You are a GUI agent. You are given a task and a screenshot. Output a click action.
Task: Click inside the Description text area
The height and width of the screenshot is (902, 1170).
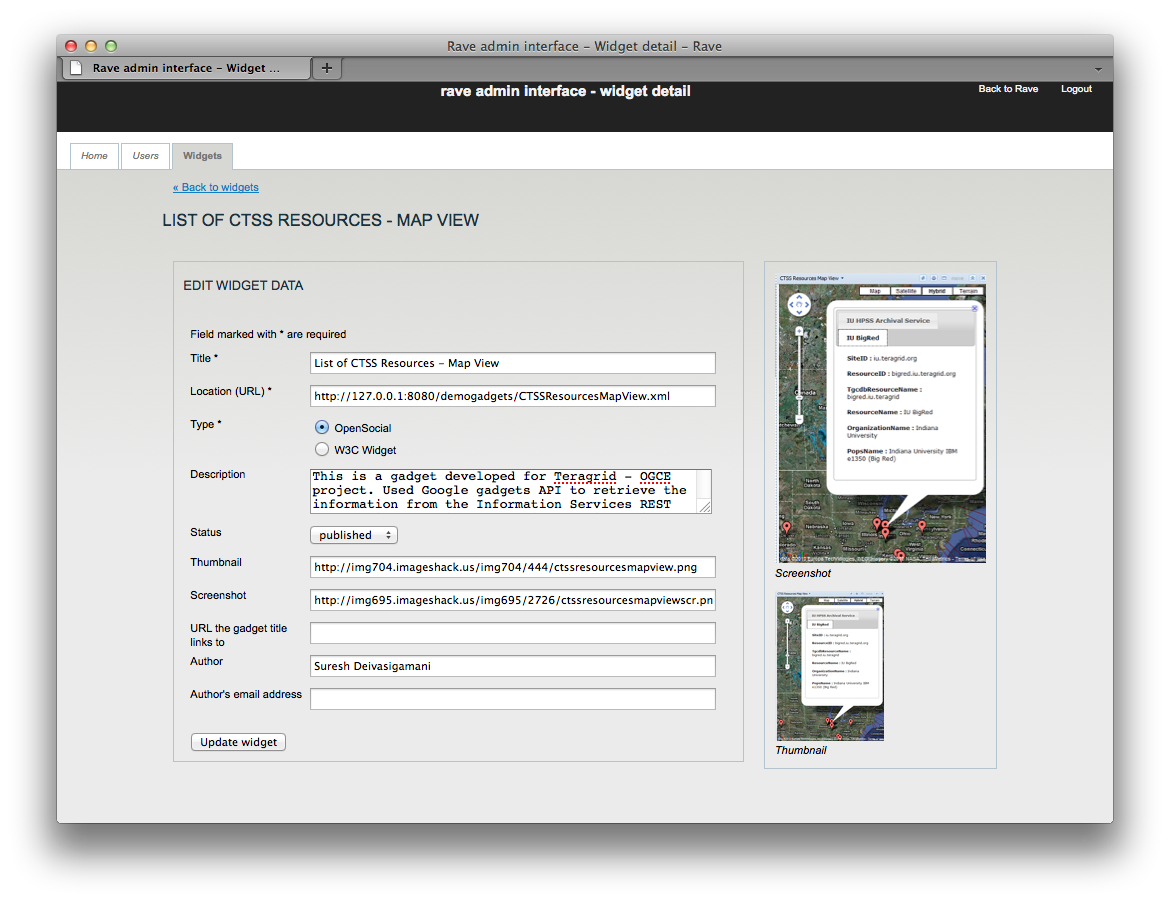pos(505,491)
